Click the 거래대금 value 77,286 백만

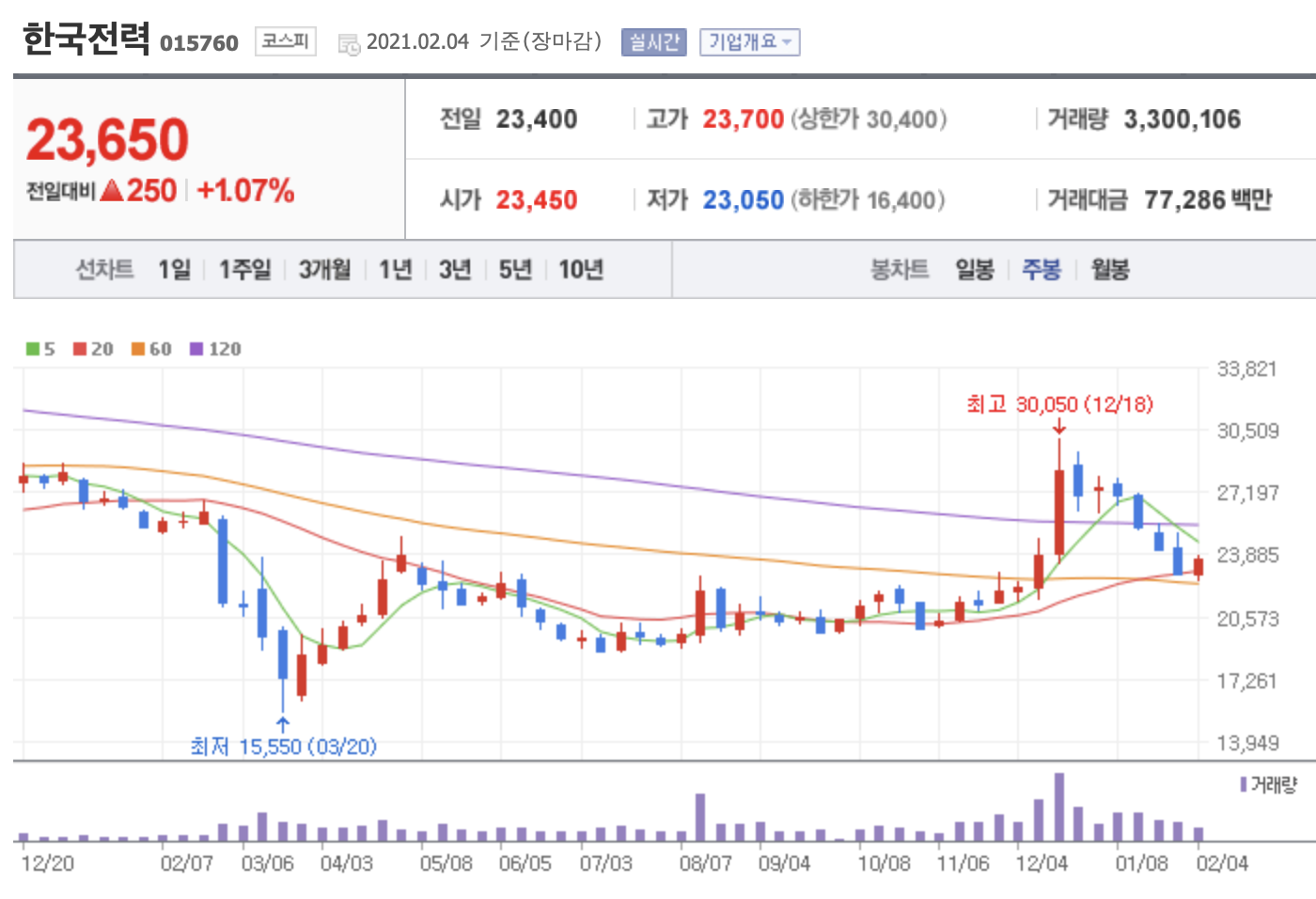[x=1208, y=200]
